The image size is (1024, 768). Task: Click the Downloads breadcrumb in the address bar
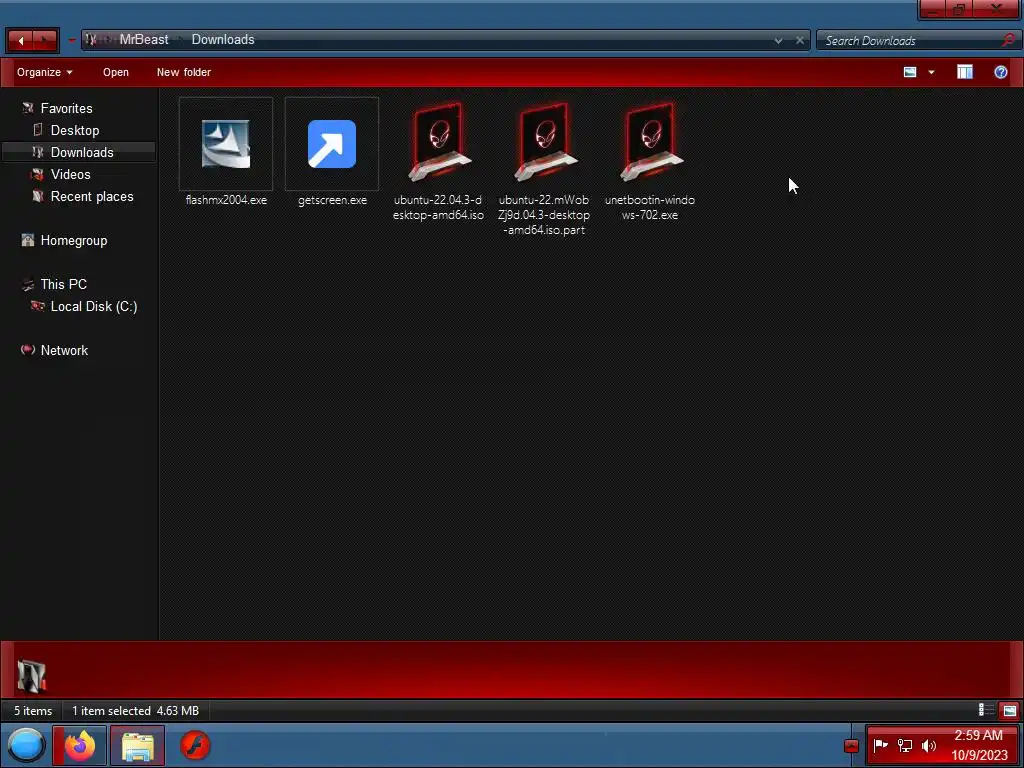tap(223, 40)
